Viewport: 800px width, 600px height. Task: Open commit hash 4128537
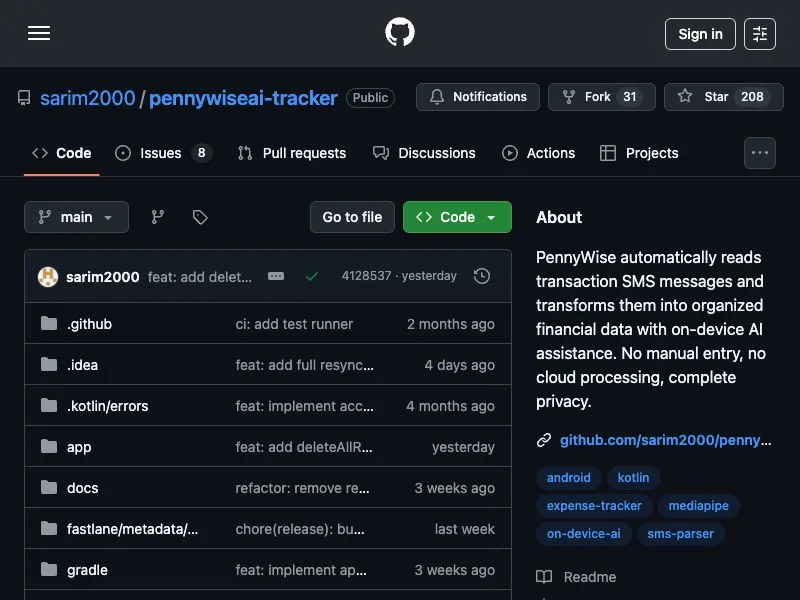366,276
